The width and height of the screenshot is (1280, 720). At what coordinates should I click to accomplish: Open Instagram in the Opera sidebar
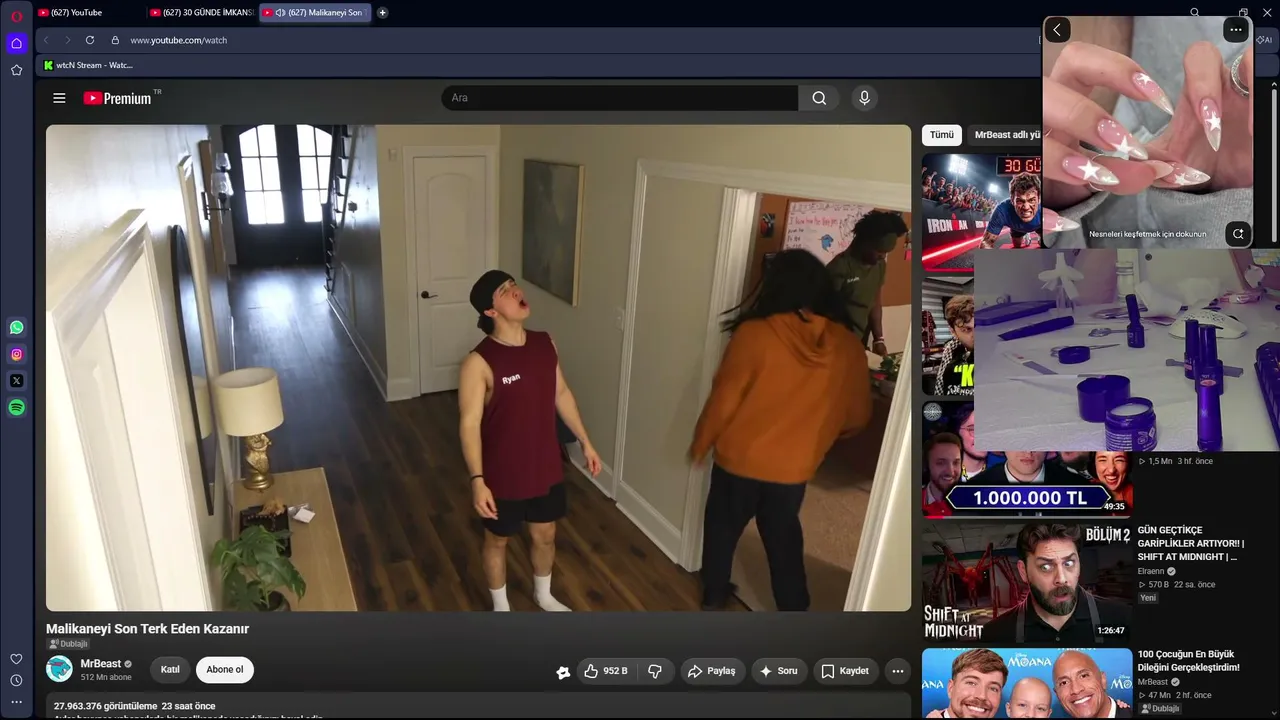tap(16, 354)
